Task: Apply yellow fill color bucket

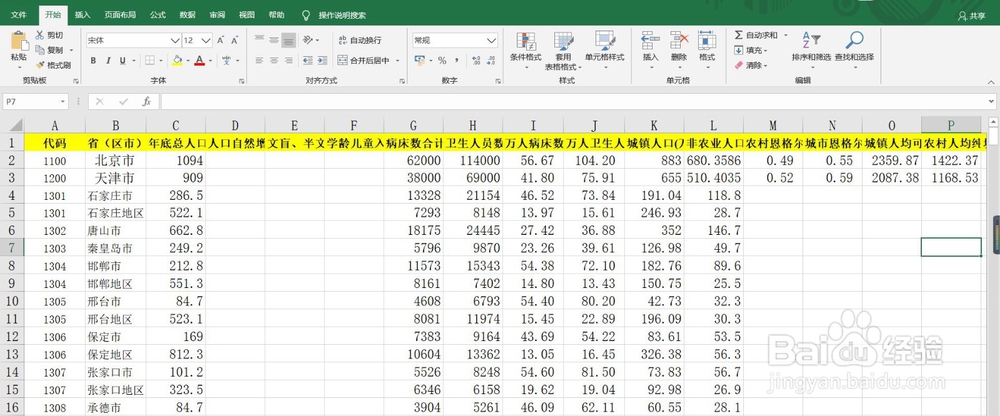Action: pos(177,61)
